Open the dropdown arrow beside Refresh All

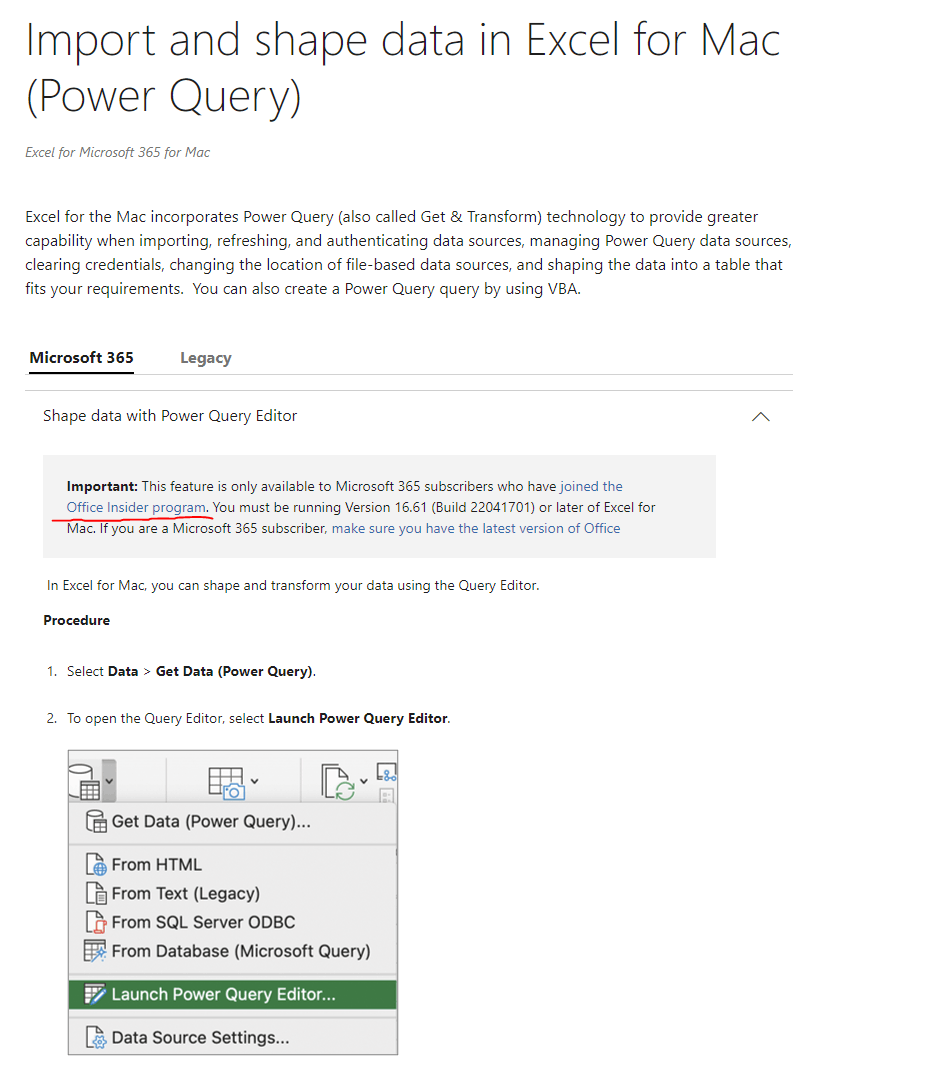pyautogui.click(x=363, y=781)
